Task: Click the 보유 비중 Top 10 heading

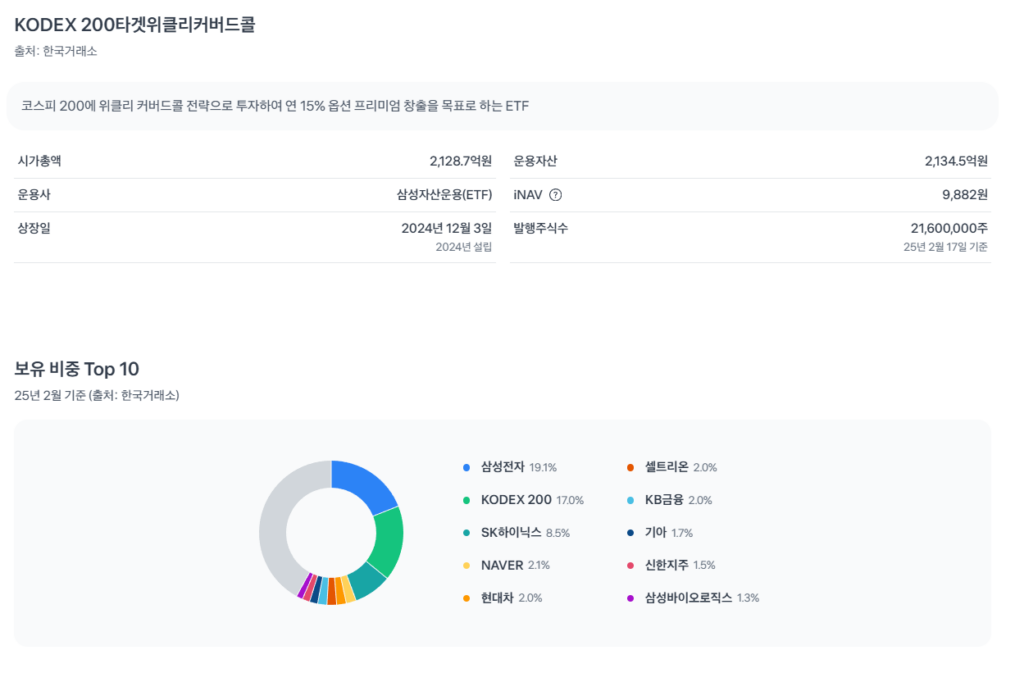Action: point(76,369)
